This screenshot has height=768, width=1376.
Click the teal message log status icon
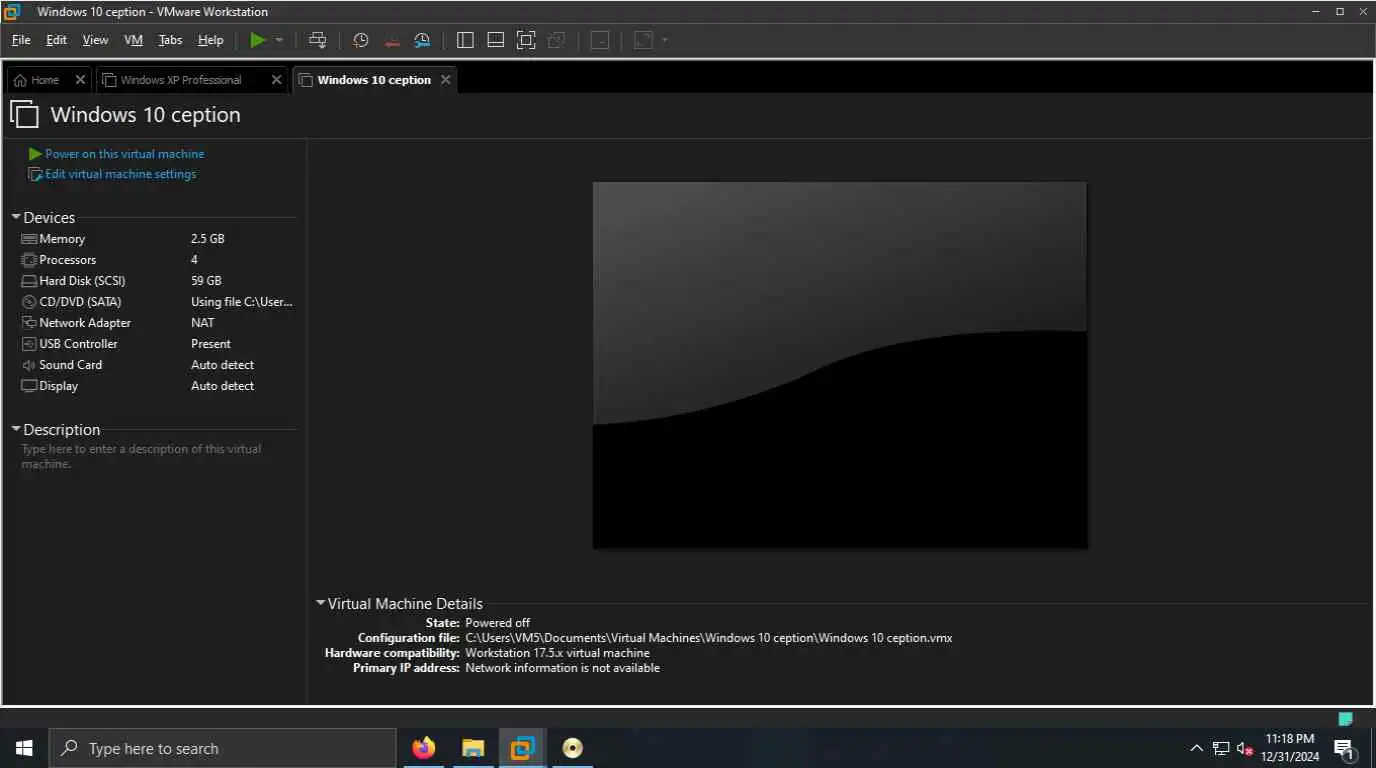click(x=1345, y=718)
